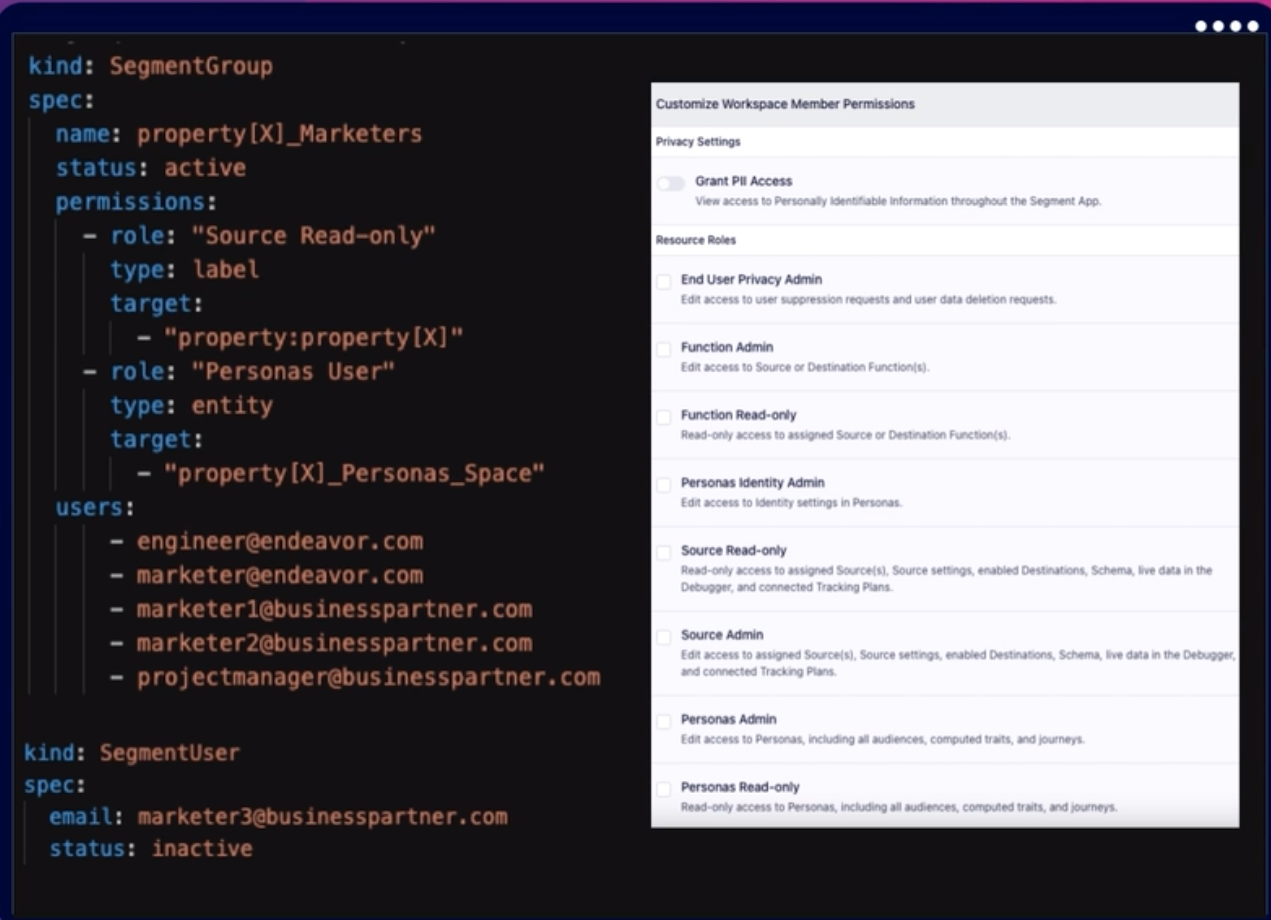The height and width of the screenshot is (920, 1271).
Task: Click the "status: active" code line
Action: coord(151,168)
